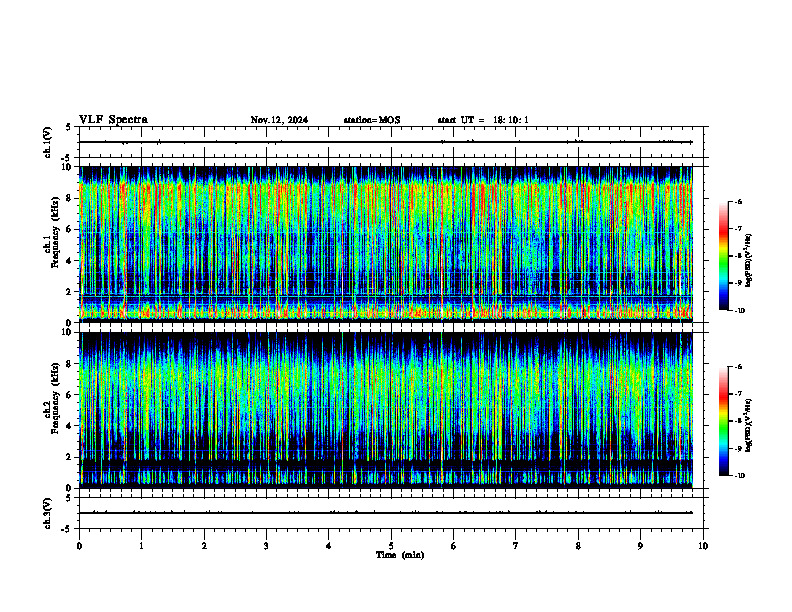Click the ch.2 colorbar PSD unit label

click(x=749, y=426)
